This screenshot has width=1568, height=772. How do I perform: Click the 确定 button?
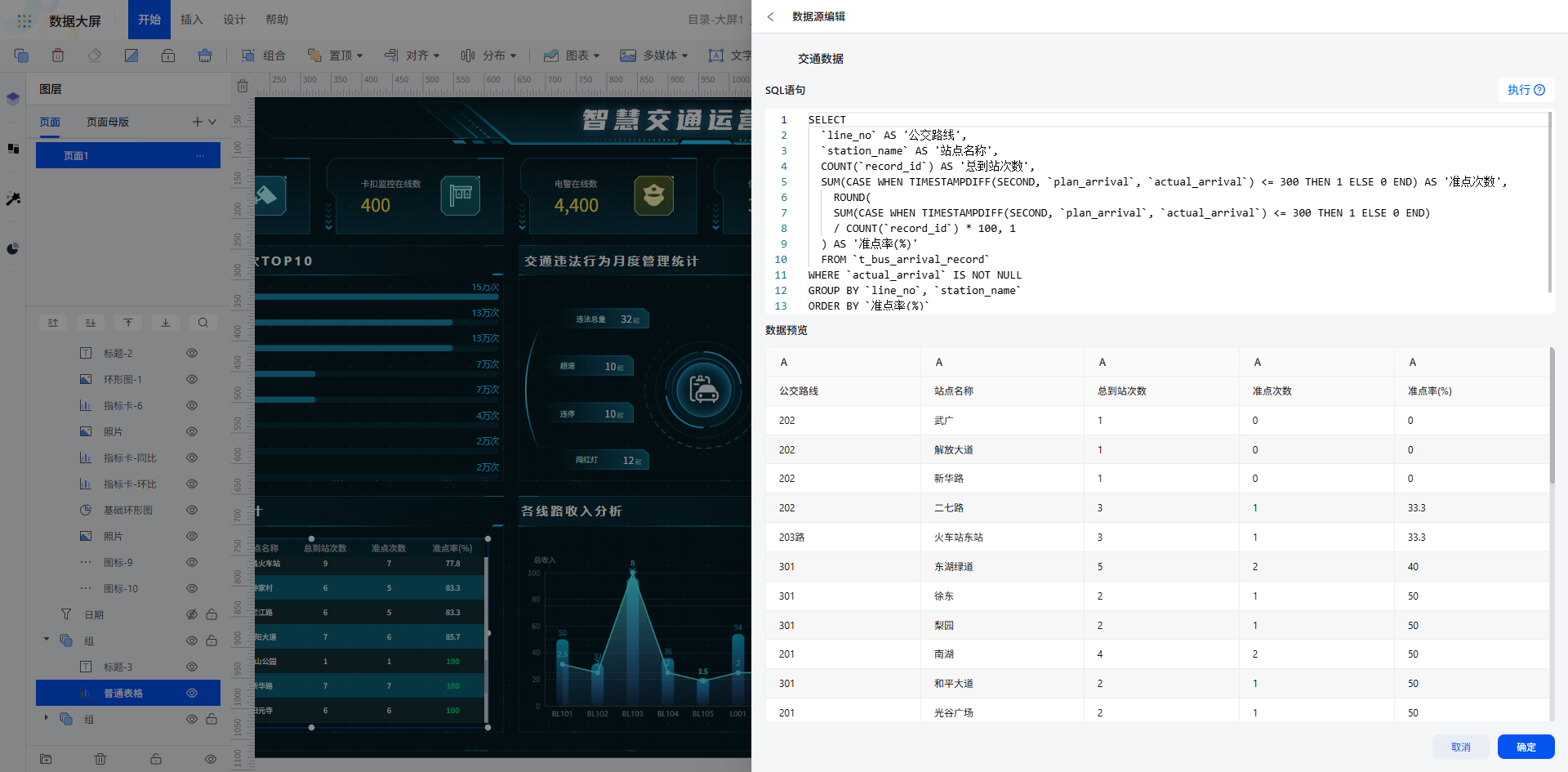click(x=1526, y=747)
